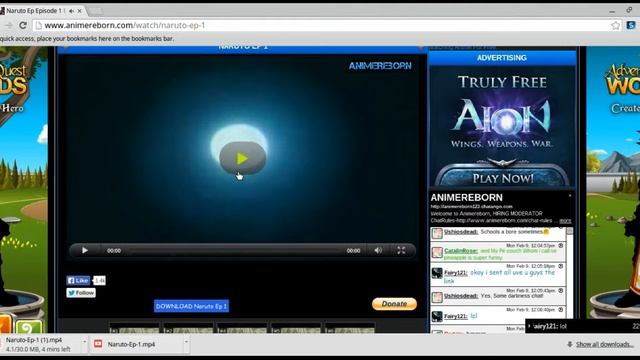The width and height of the screenshot is (640, 360).
Task: Reload the page with the refresh icon
Action: click(x=23, y=25)
